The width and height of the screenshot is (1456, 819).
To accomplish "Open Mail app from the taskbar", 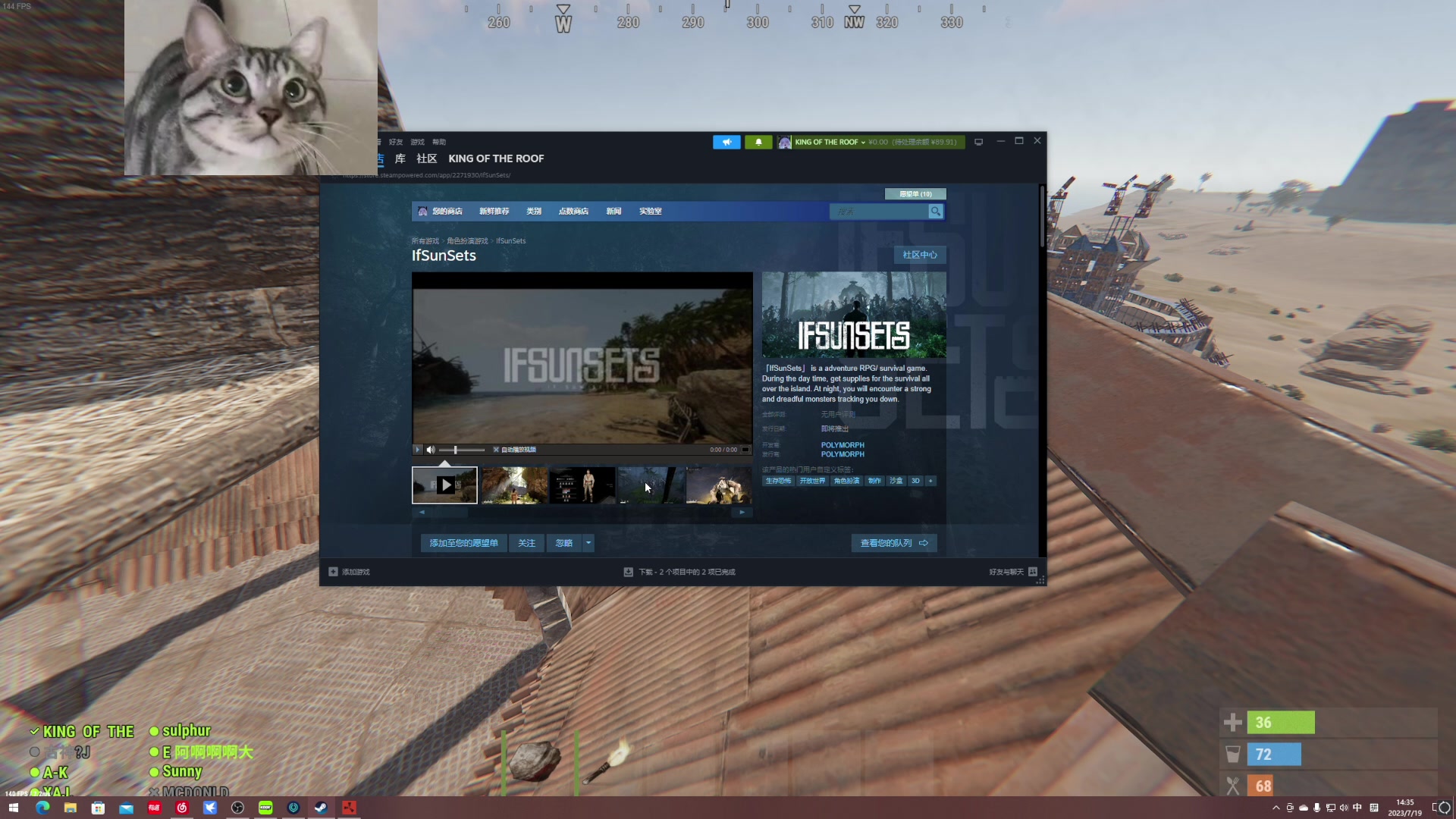I will (x=126, y=808).
